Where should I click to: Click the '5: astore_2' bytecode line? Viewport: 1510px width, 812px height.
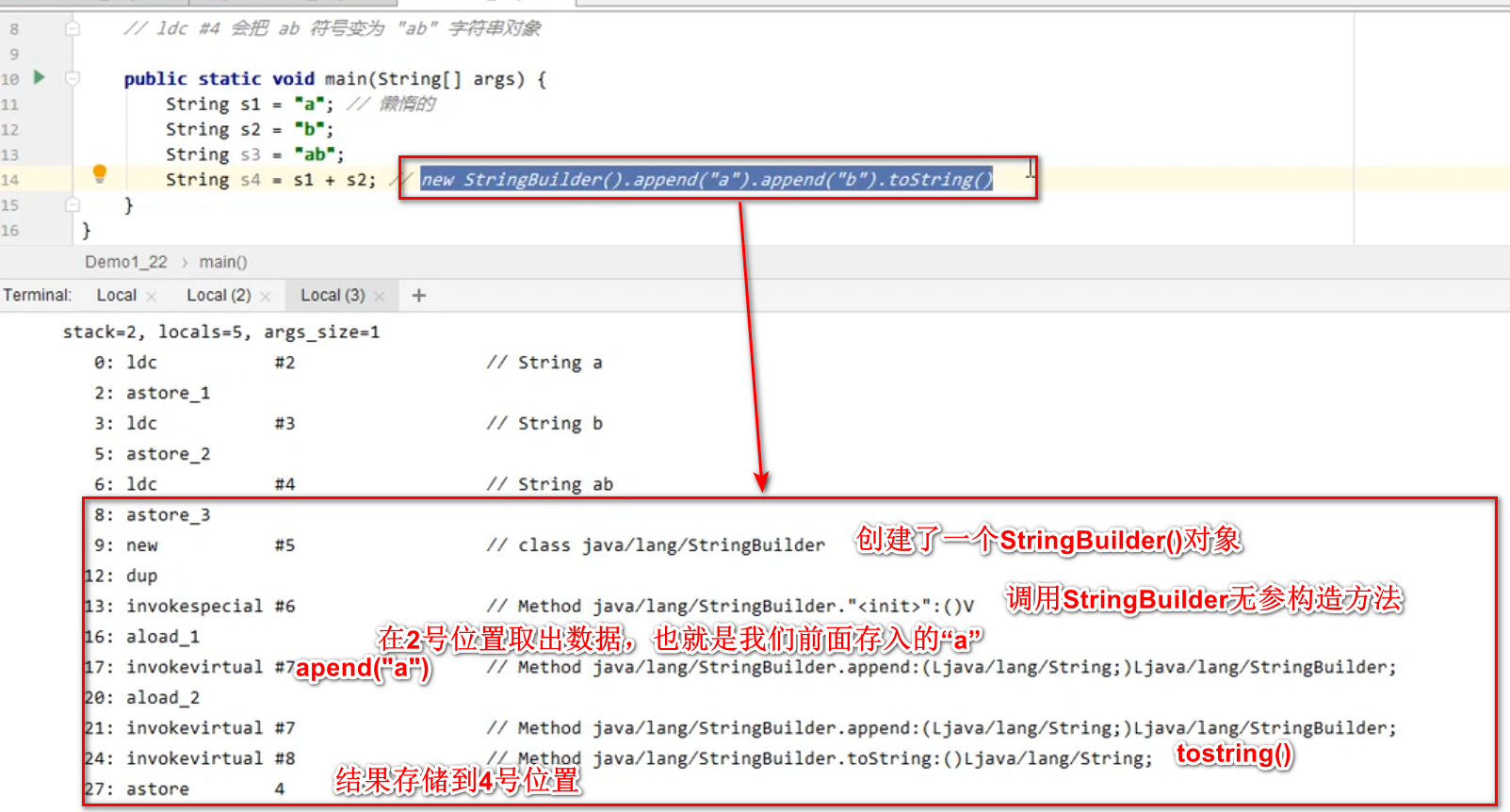(152, 454)
